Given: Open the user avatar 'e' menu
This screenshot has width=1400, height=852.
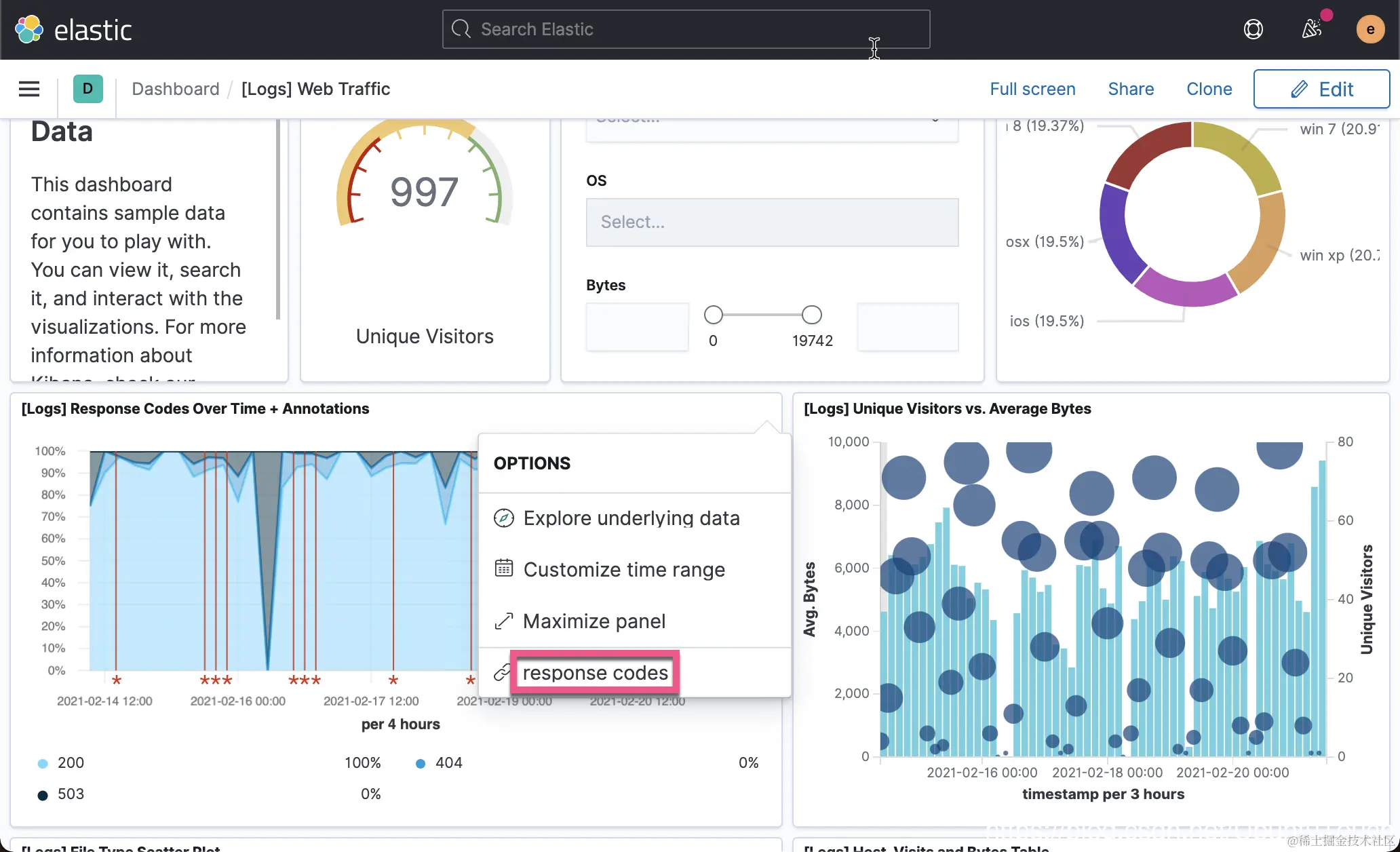Looking at the screenshot, I should coord(1370,29).
